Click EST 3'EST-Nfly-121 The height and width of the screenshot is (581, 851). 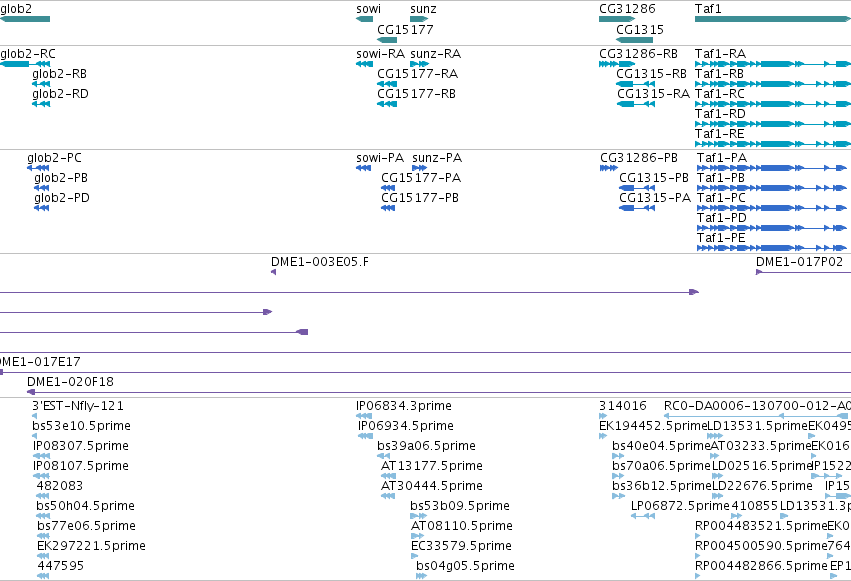(x=35, y=416)
